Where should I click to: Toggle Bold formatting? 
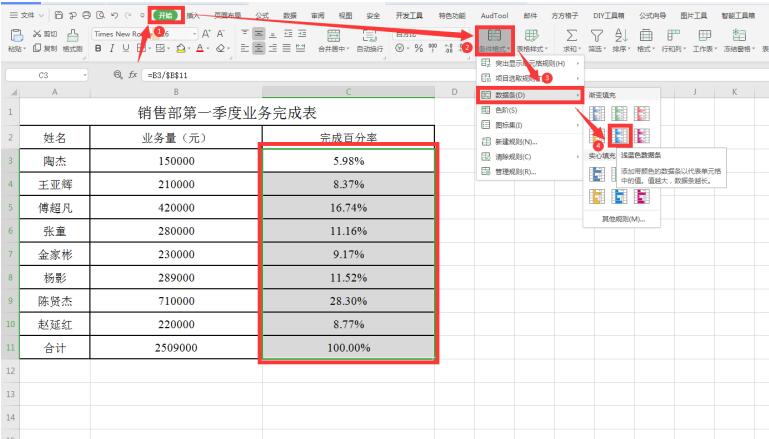pyautogui.click(x=98, y=47)
